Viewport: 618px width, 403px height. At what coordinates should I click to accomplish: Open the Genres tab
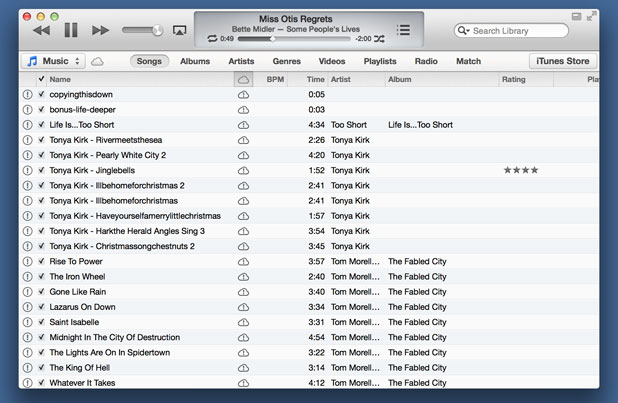287,61
